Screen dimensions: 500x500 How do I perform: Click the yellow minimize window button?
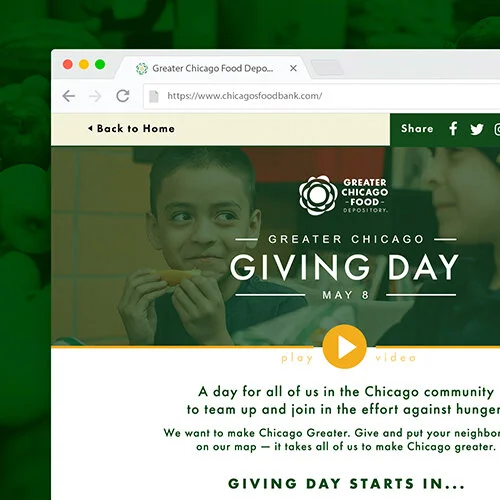coord(84,64)
